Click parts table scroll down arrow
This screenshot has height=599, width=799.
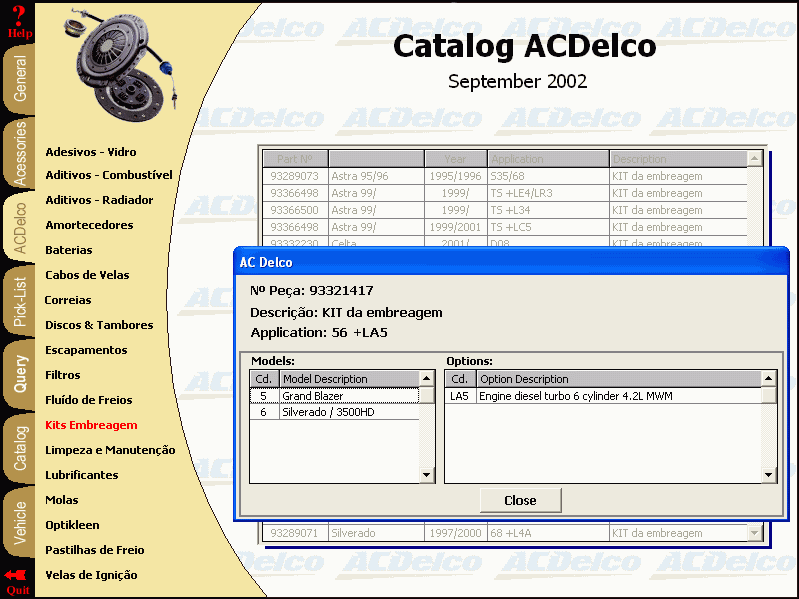pyautogui.click(x=755, y=533)
